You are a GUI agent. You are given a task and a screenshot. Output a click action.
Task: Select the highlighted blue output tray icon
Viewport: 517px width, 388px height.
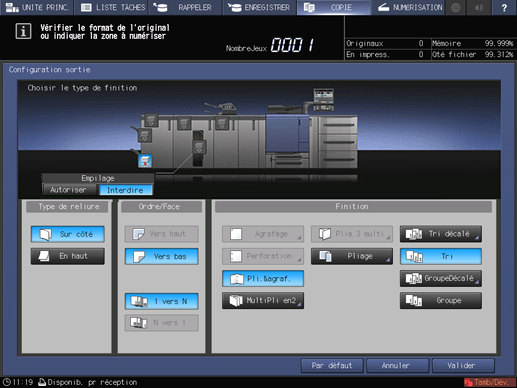click(x=145, y=161)
